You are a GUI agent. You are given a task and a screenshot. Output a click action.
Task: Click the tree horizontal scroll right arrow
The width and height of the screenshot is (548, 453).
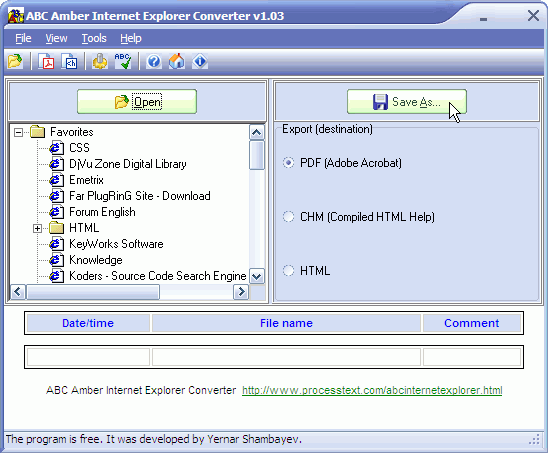pyautogui.click(x=241, y=292)
